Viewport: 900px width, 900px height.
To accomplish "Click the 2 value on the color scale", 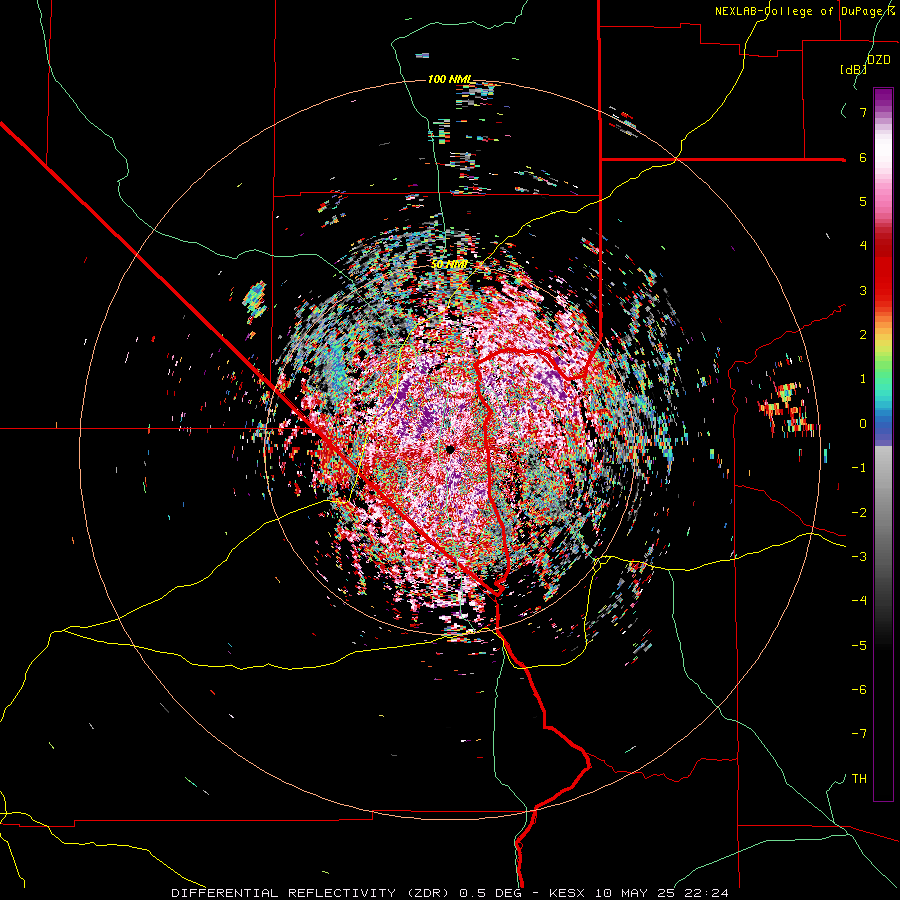I will (x=863, y=335).
